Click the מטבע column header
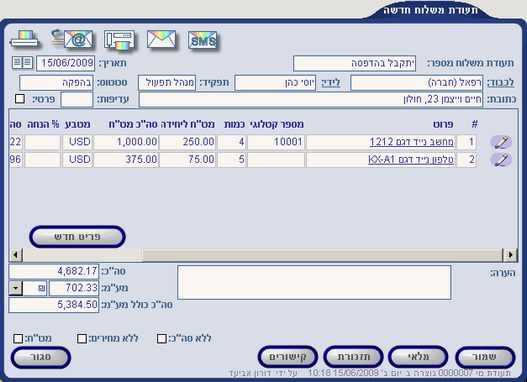527x382 pixels. tap(78, 125)
